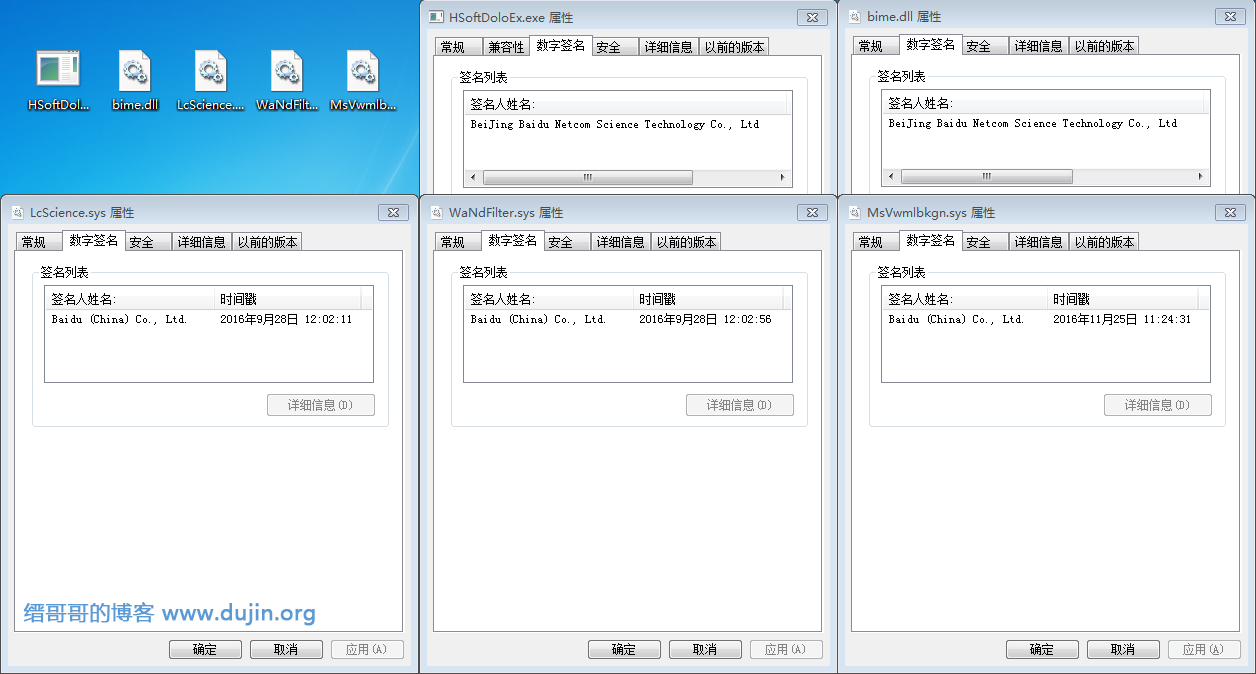
Task: Close the WaNdFilter.sys properties window
Action: point(812,213)
